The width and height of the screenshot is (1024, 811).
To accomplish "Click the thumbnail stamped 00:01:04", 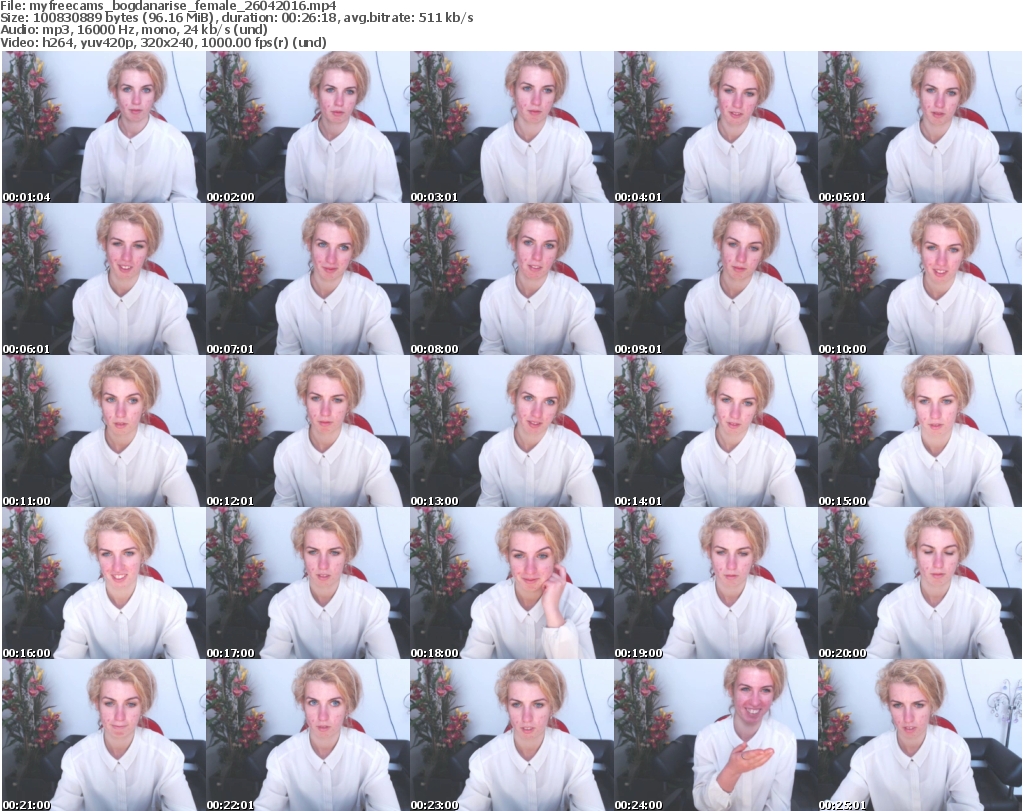I will pyautogui.click(x=104, y=127).
